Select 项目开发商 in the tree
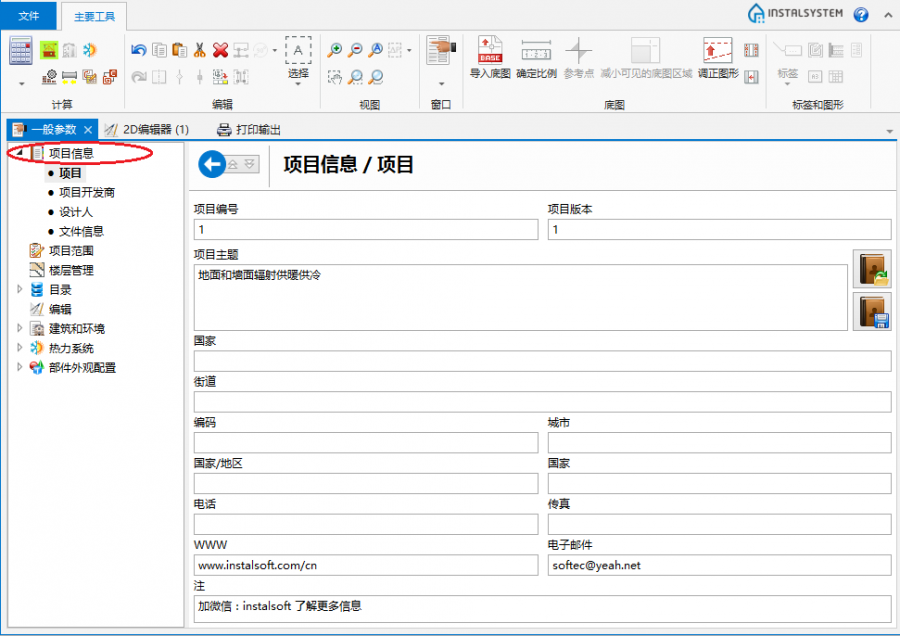The image size is (900, 636). (x=86, y=192)
